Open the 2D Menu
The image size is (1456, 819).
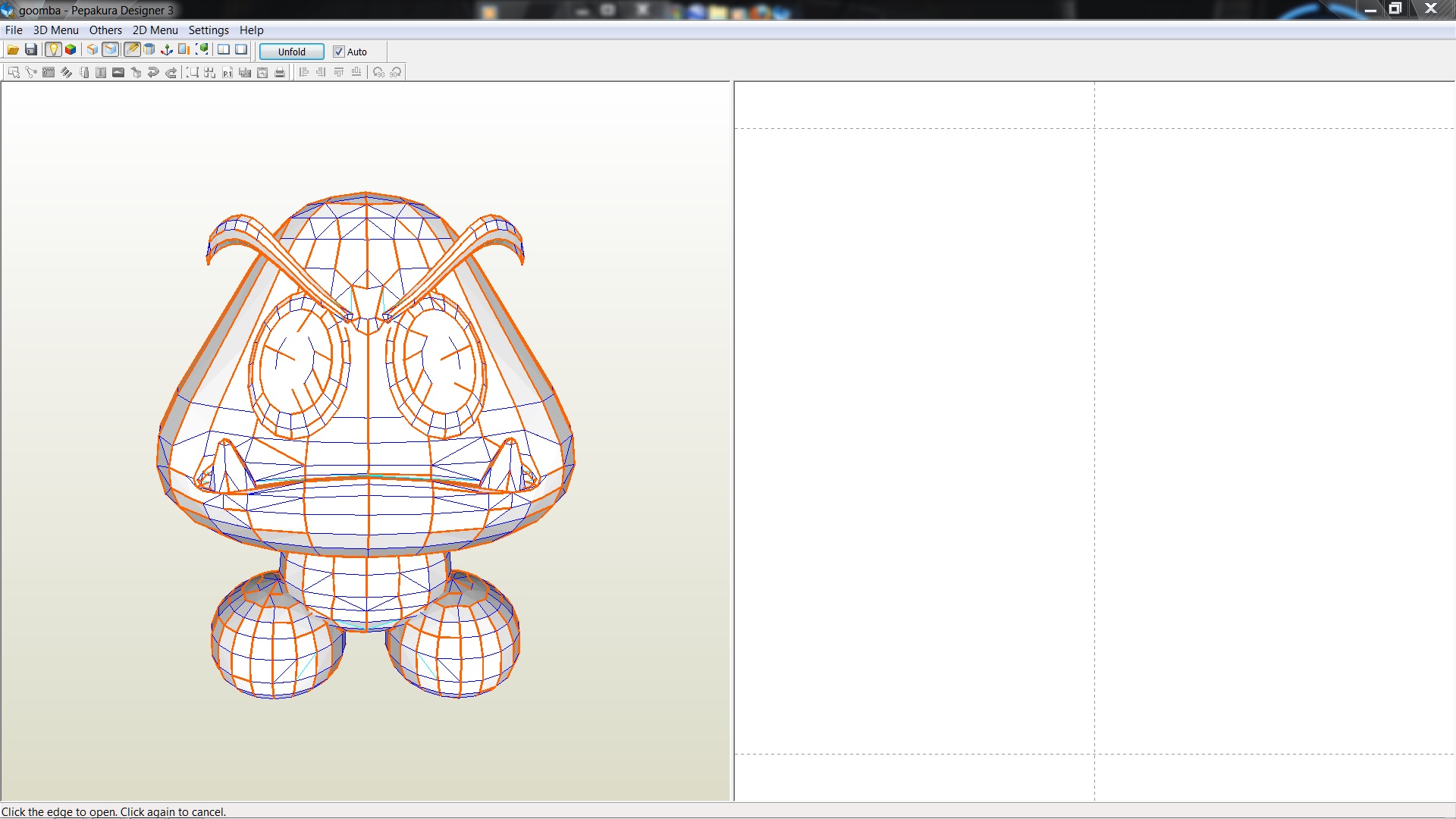[x=155, y=30]
